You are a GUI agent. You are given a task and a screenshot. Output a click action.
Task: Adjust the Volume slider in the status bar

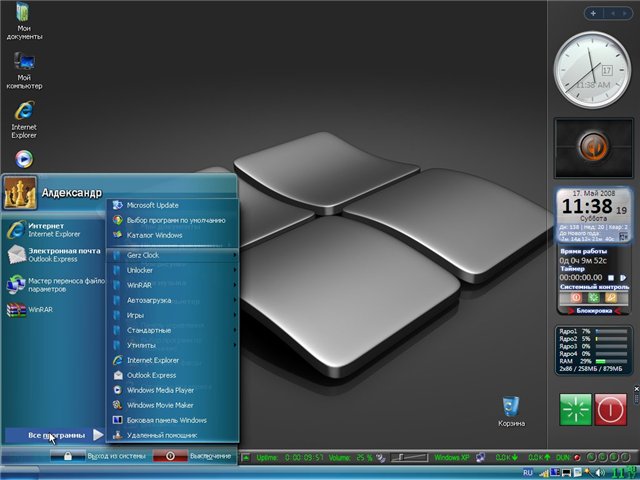click(409, 458)
